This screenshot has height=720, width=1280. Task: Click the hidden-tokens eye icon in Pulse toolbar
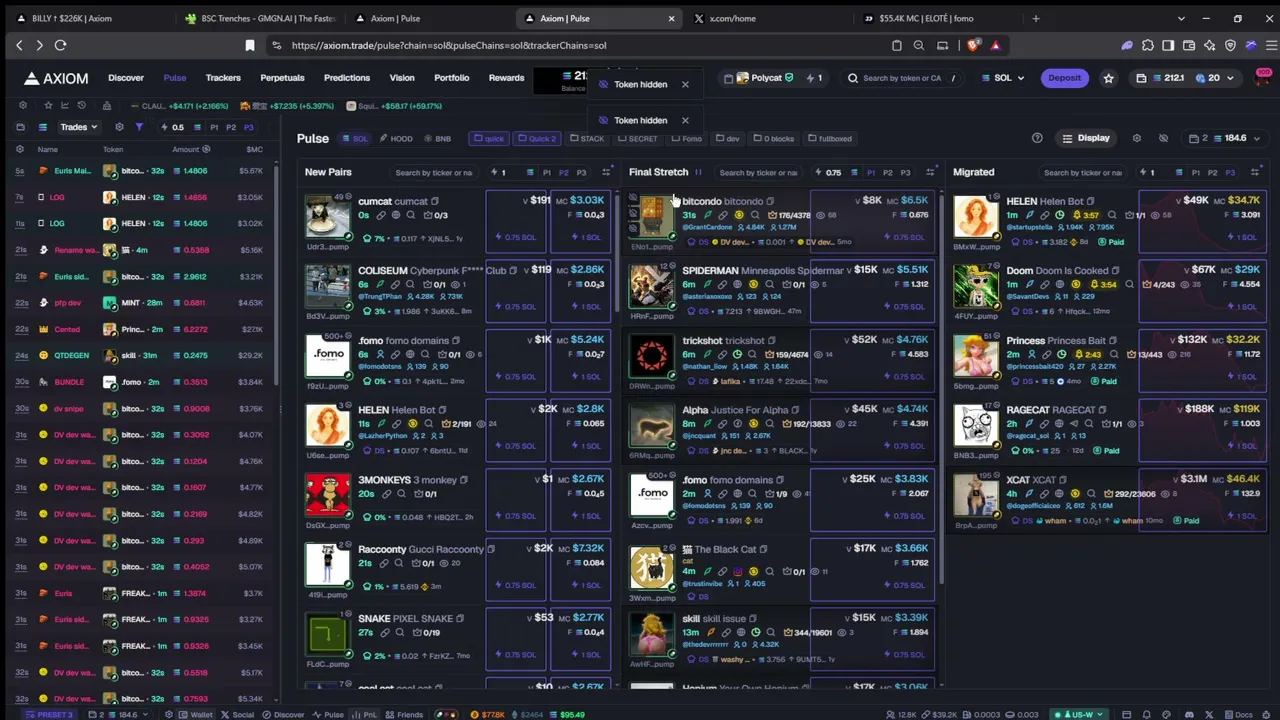[1163, 138]
